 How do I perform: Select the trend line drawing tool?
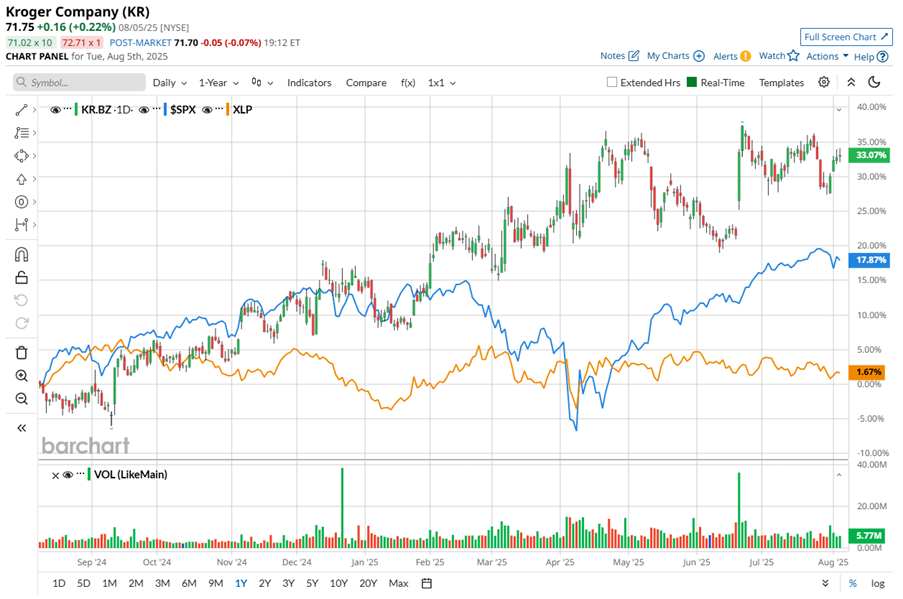click(21, 109)
